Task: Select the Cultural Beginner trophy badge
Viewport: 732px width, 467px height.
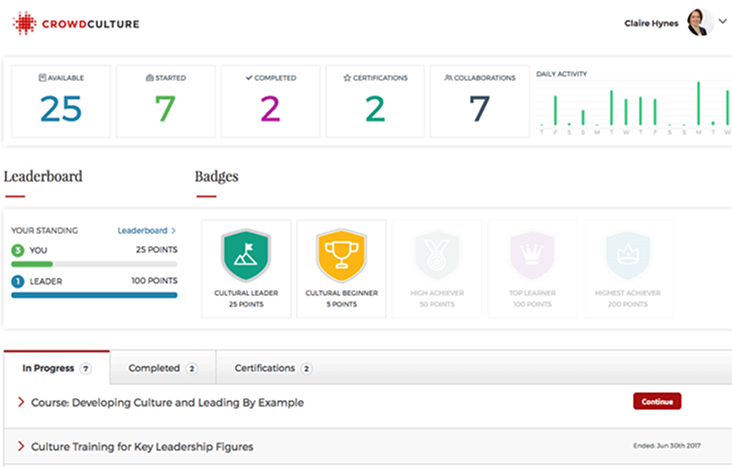Action: [341, 255]
